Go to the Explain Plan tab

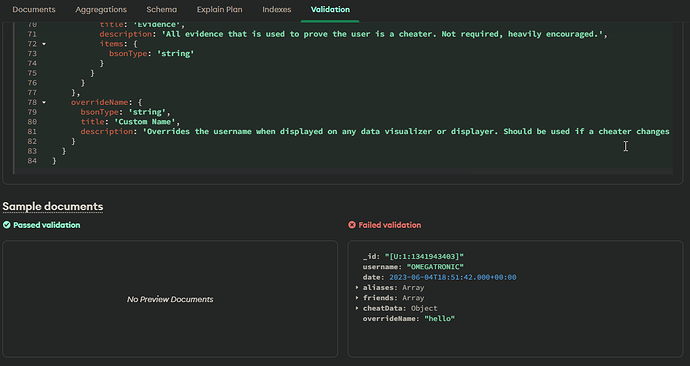219,9
